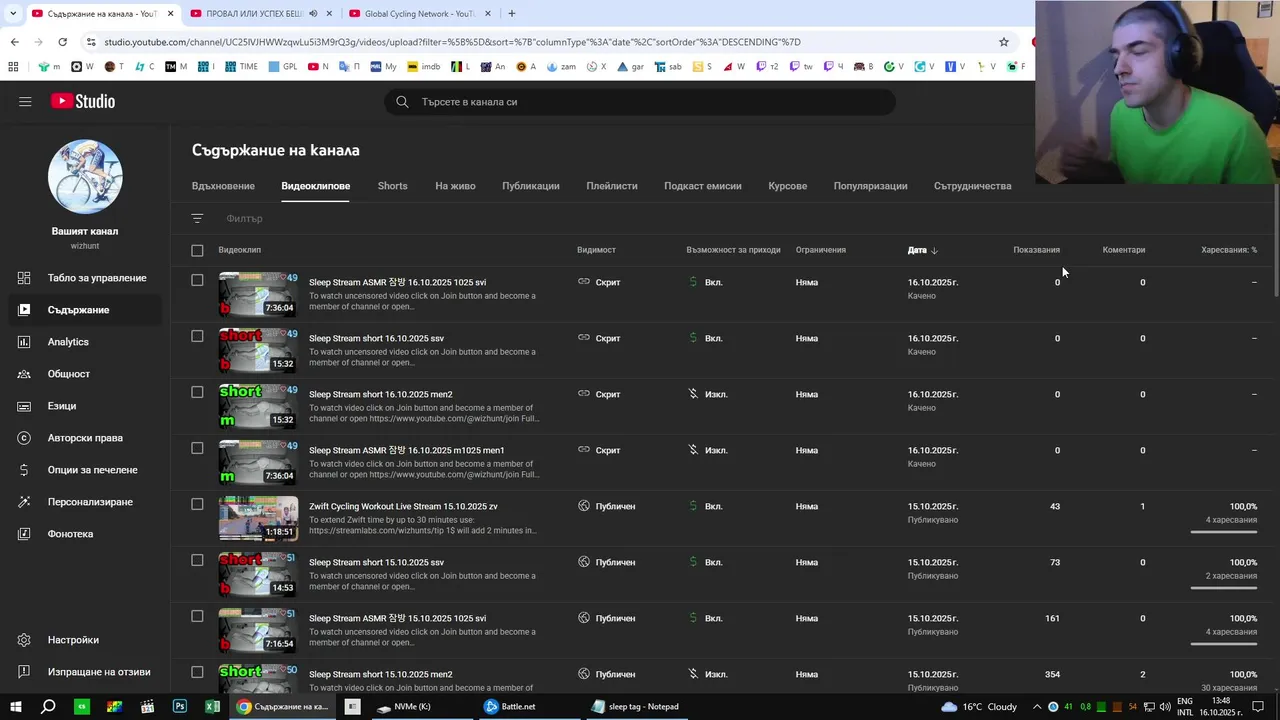
Task: Open visibility dropdown for Zwift Cycling Workout (Публичен)
Action: click(x=606, y=506)
